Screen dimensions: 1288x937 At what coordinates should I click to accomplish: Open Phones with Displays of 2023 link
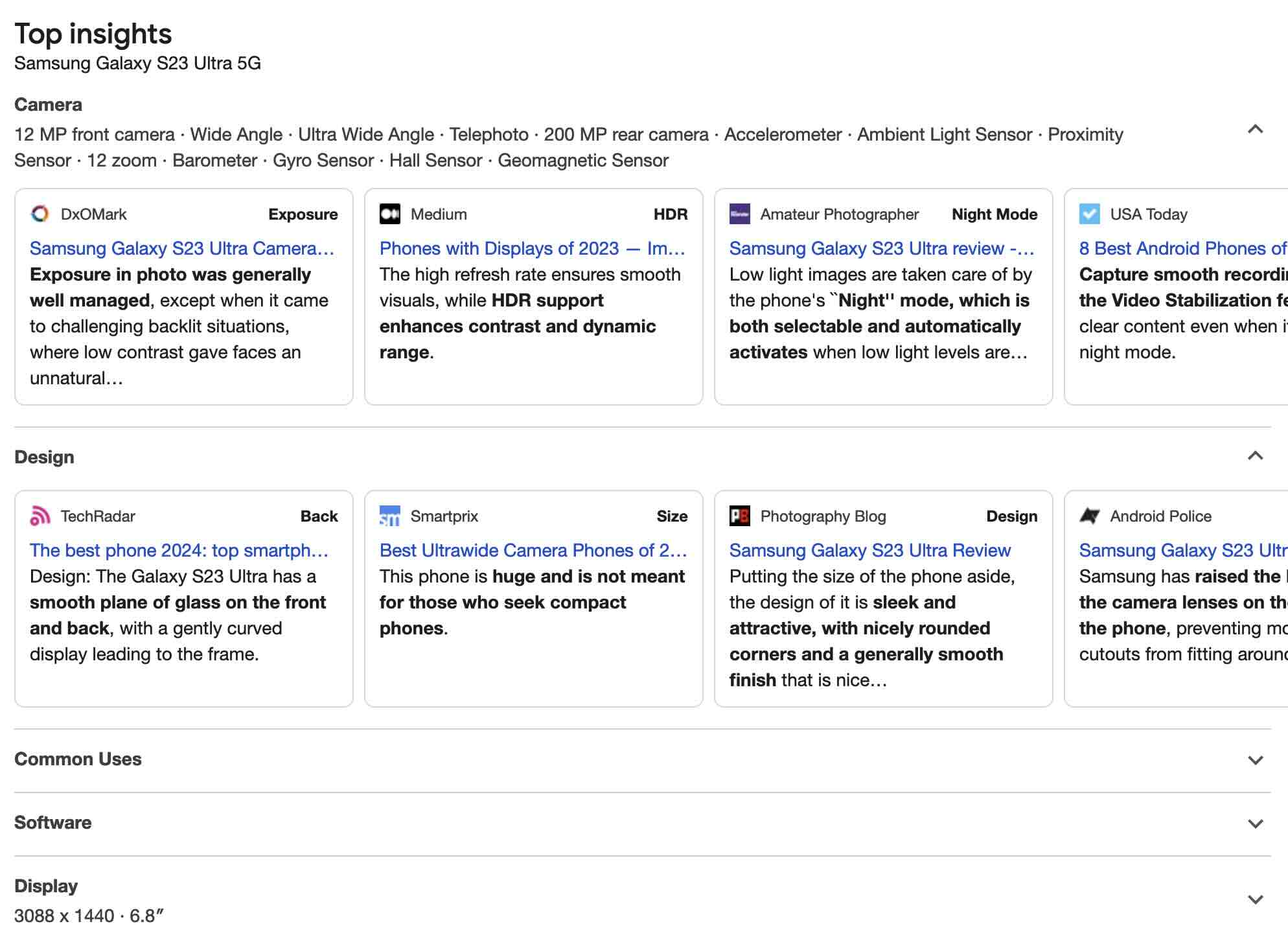[533, 248]
